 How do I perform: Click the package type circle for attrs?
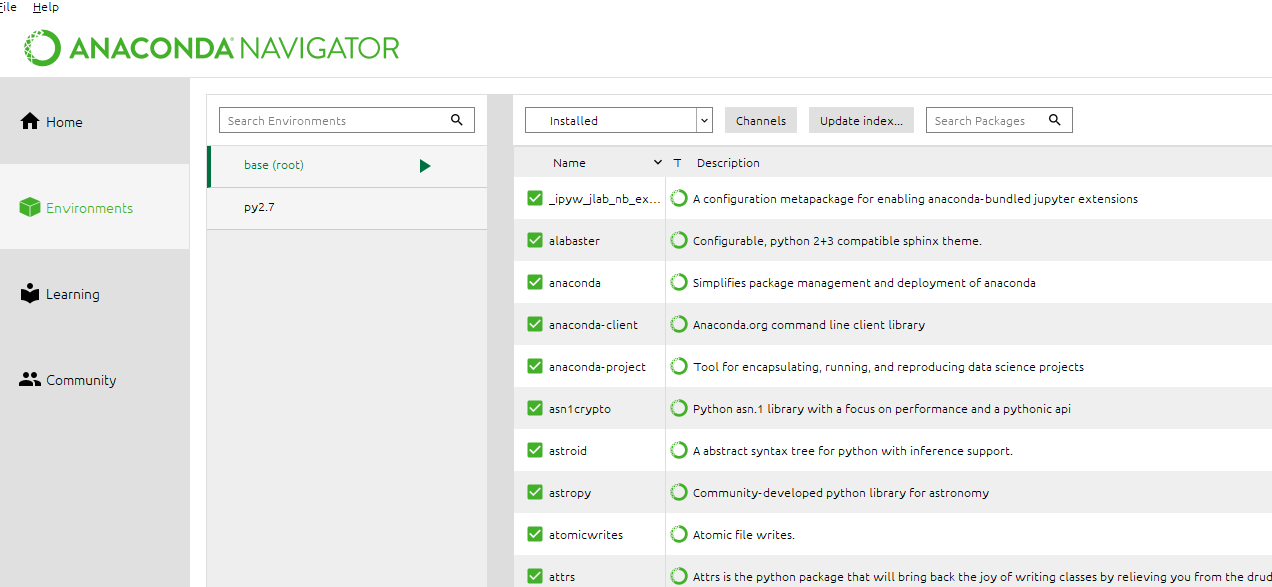(679, 576)
